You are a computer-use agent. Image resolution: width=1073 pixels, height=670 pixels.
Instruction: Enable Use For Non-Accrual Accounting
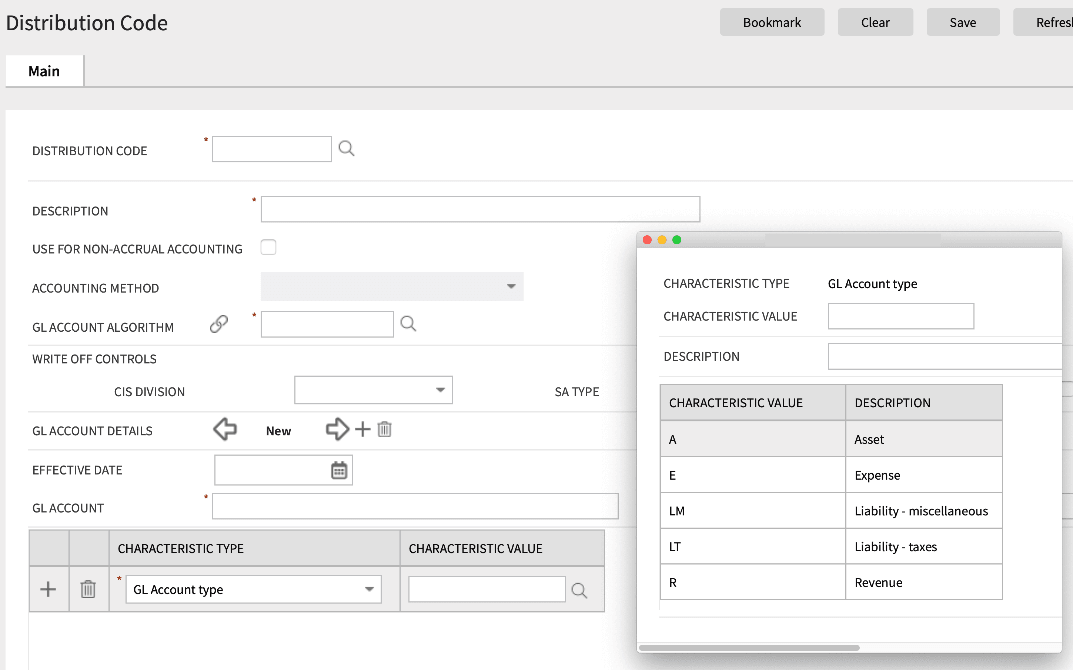pos(268,247)
